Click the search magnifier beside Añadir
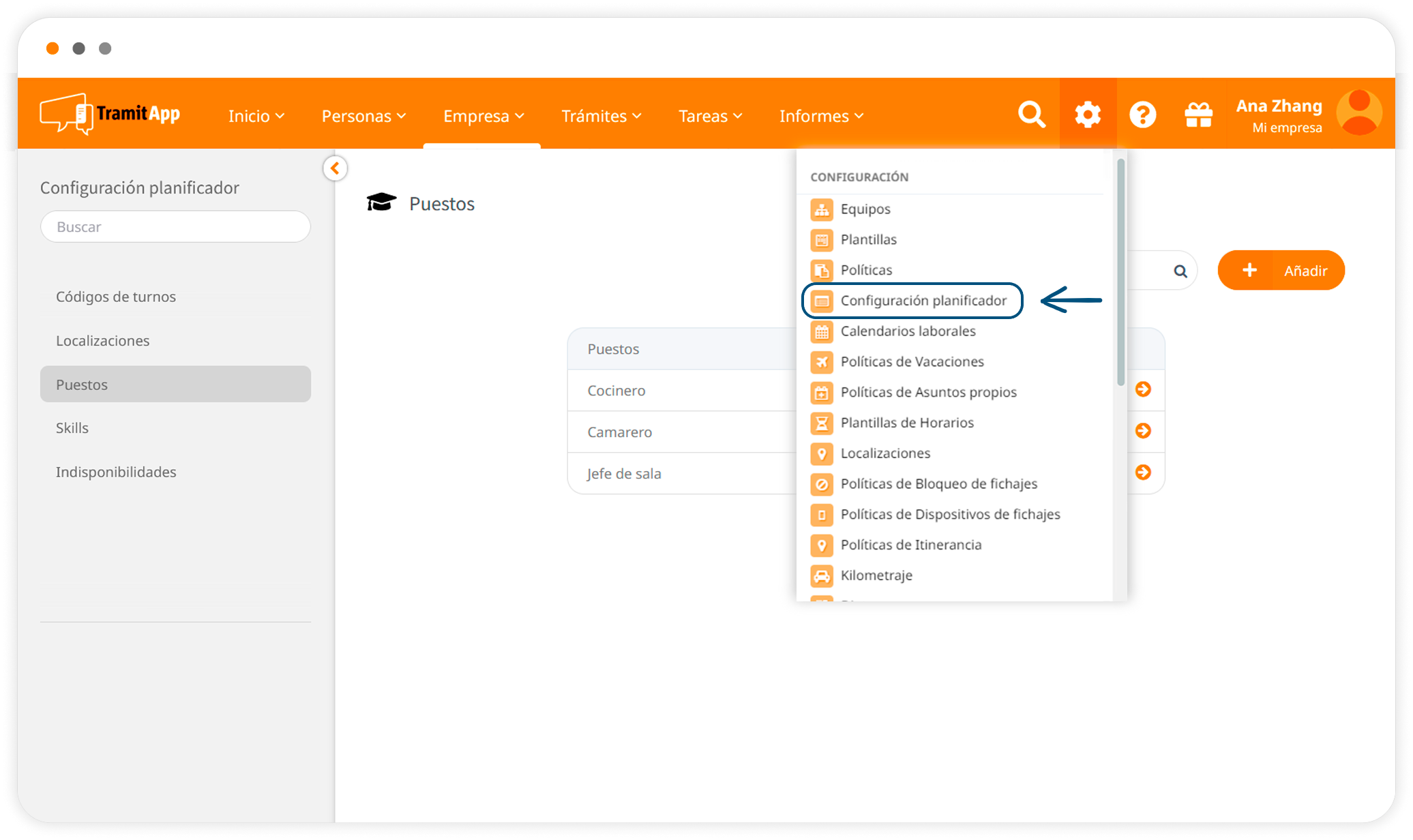 pyautogui.click(x=1180, y=270)
